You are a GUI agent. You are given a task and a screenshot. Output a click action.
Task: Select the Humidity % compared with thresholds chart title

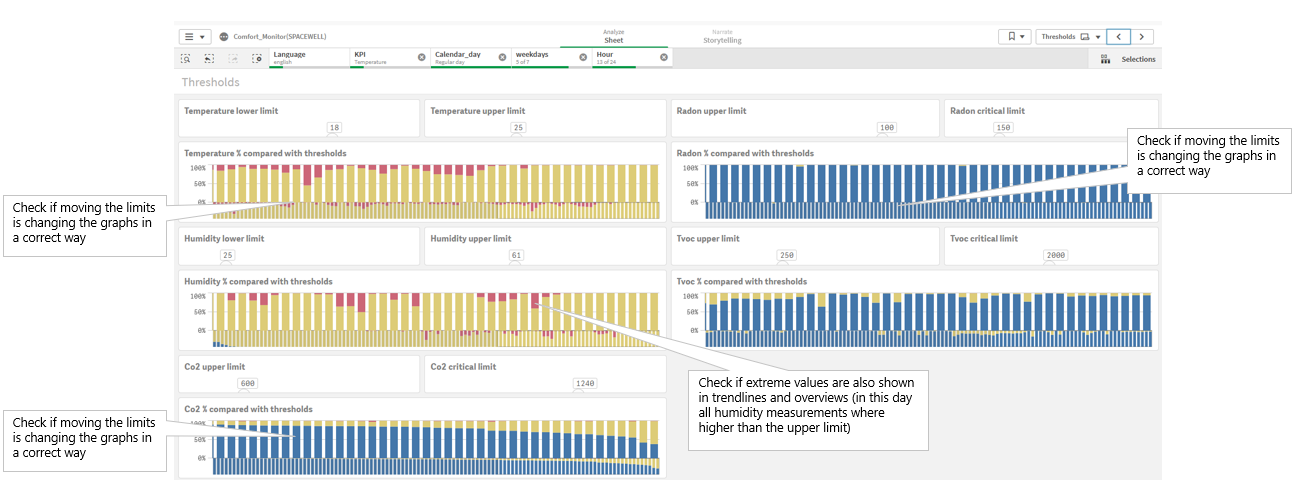click(258, 282)
